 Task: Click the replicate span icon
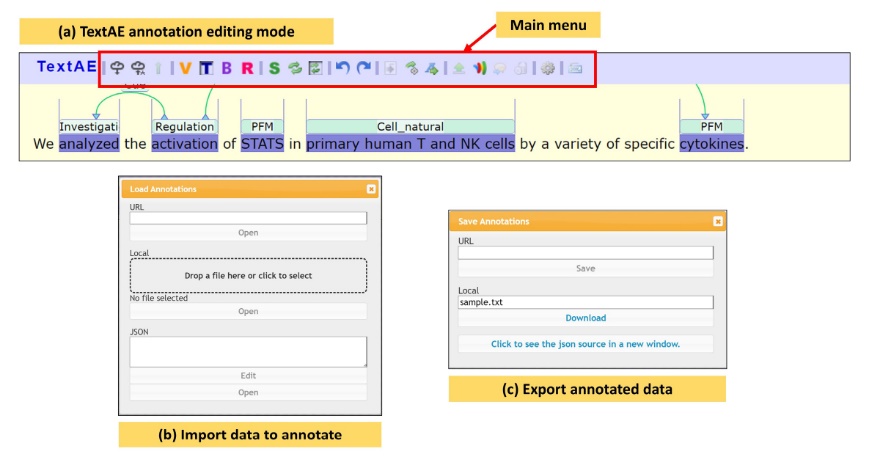(411, 68)
